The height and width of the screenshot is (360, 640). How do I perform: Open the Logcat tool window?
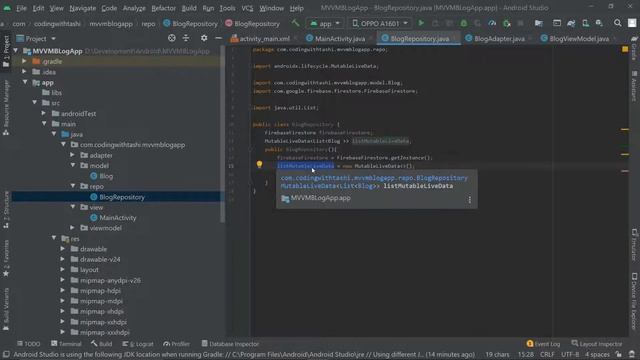[x=138, y=344]
